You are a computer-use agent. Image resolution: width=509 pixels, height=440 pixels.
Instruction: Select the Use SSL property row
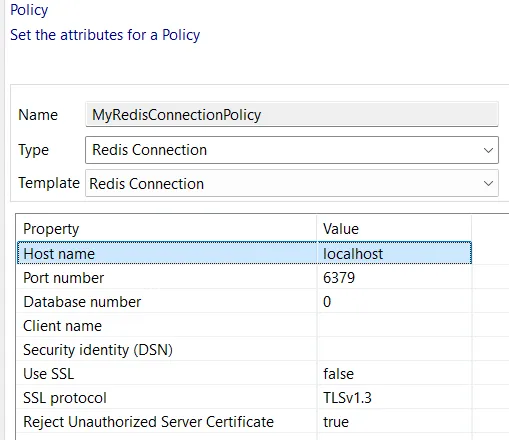point(244,373)
